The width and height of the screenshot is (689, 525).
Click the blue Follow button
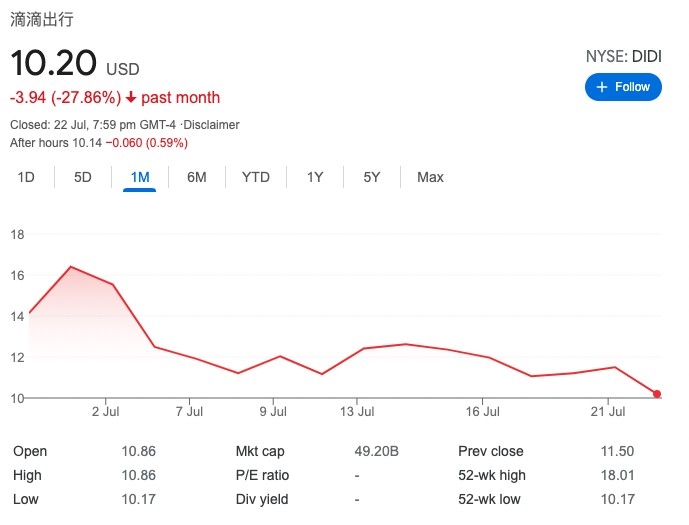(623, 87)
